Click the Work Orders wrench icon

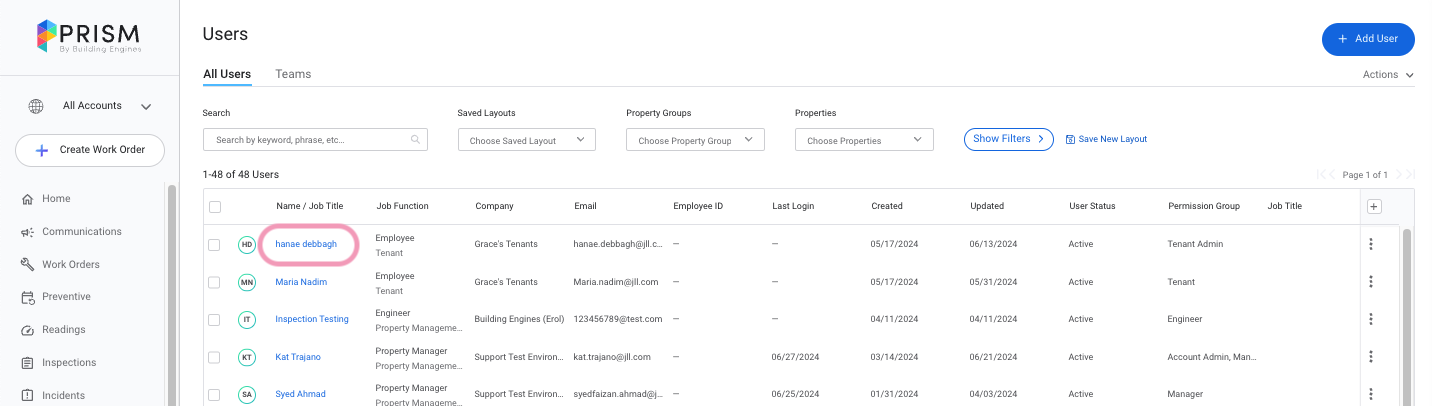(x=28, y=265)
